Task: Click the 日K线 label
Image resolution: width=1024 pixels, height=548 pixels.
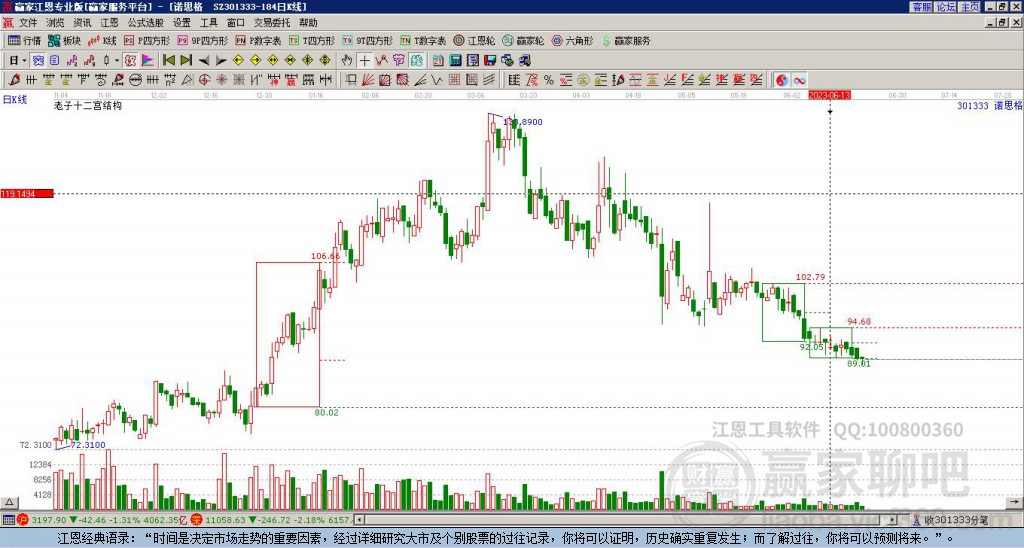Action: (x=15, y=99)
